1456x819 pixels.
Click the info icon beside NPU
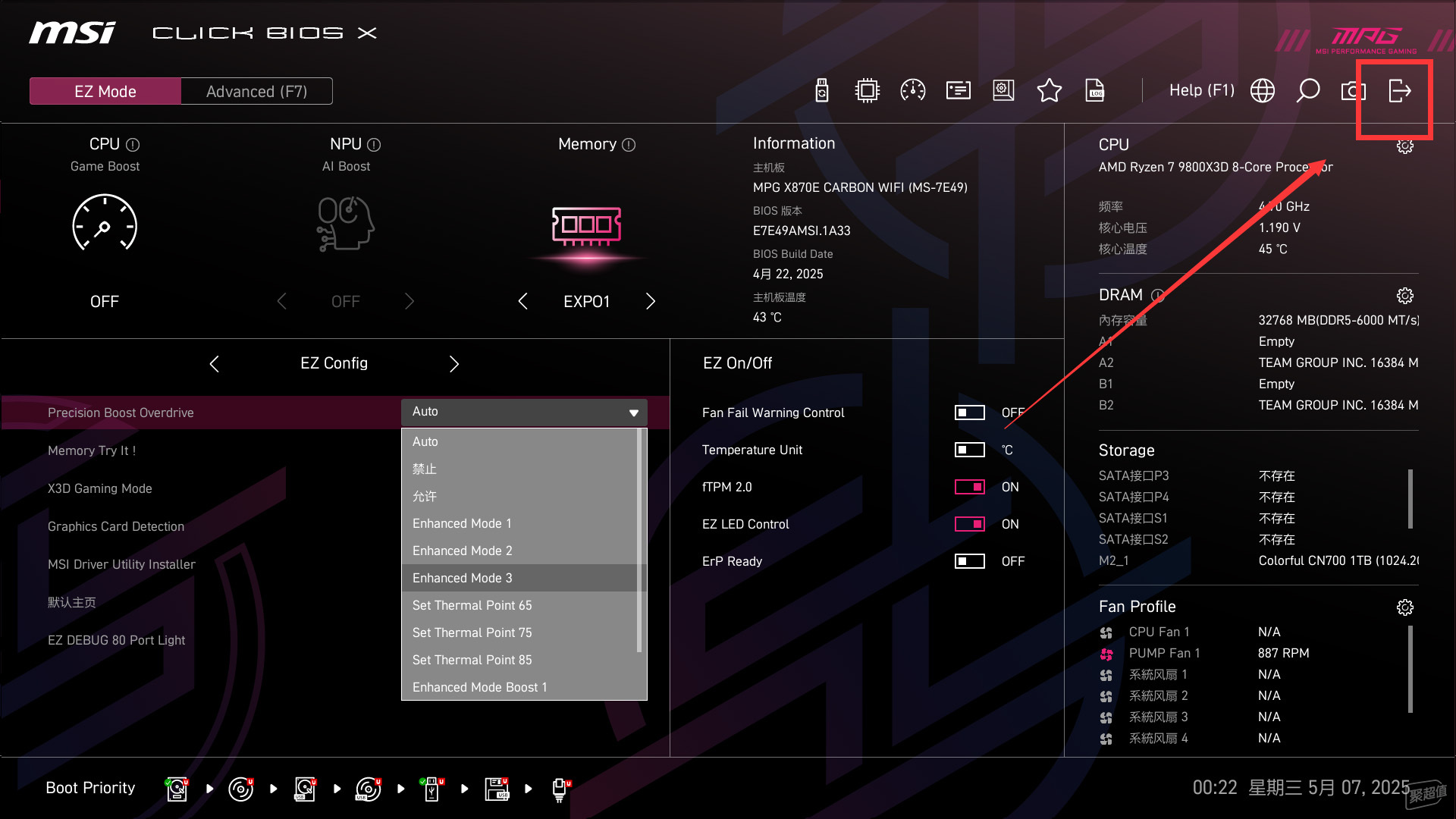pyautogui.click(x=374, y=144)
